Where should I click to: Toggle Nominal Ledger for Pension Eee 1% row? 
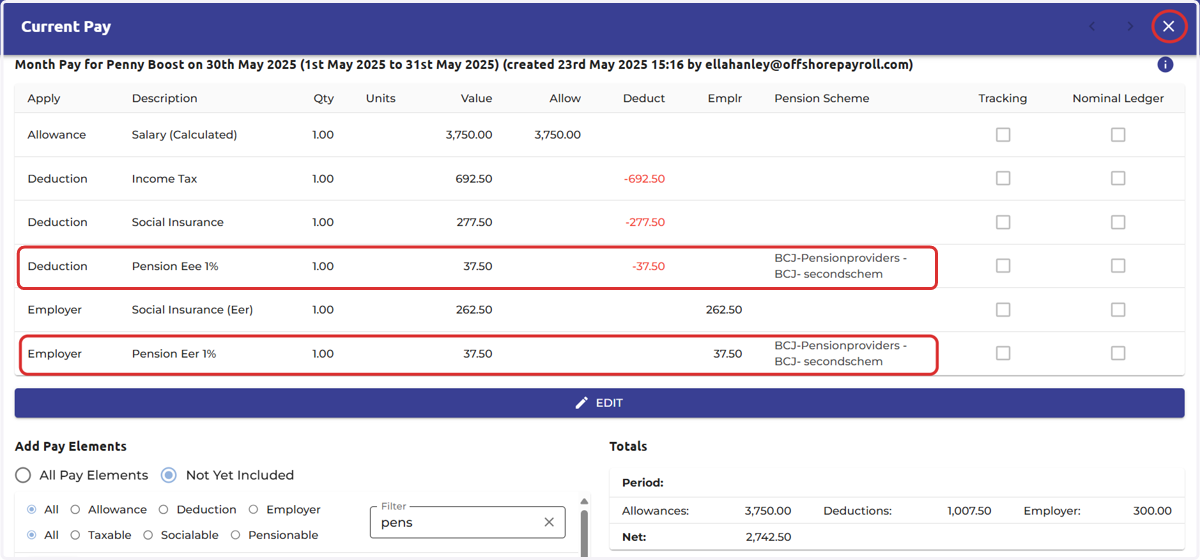pyautogui.click(x=1118, y=266)
